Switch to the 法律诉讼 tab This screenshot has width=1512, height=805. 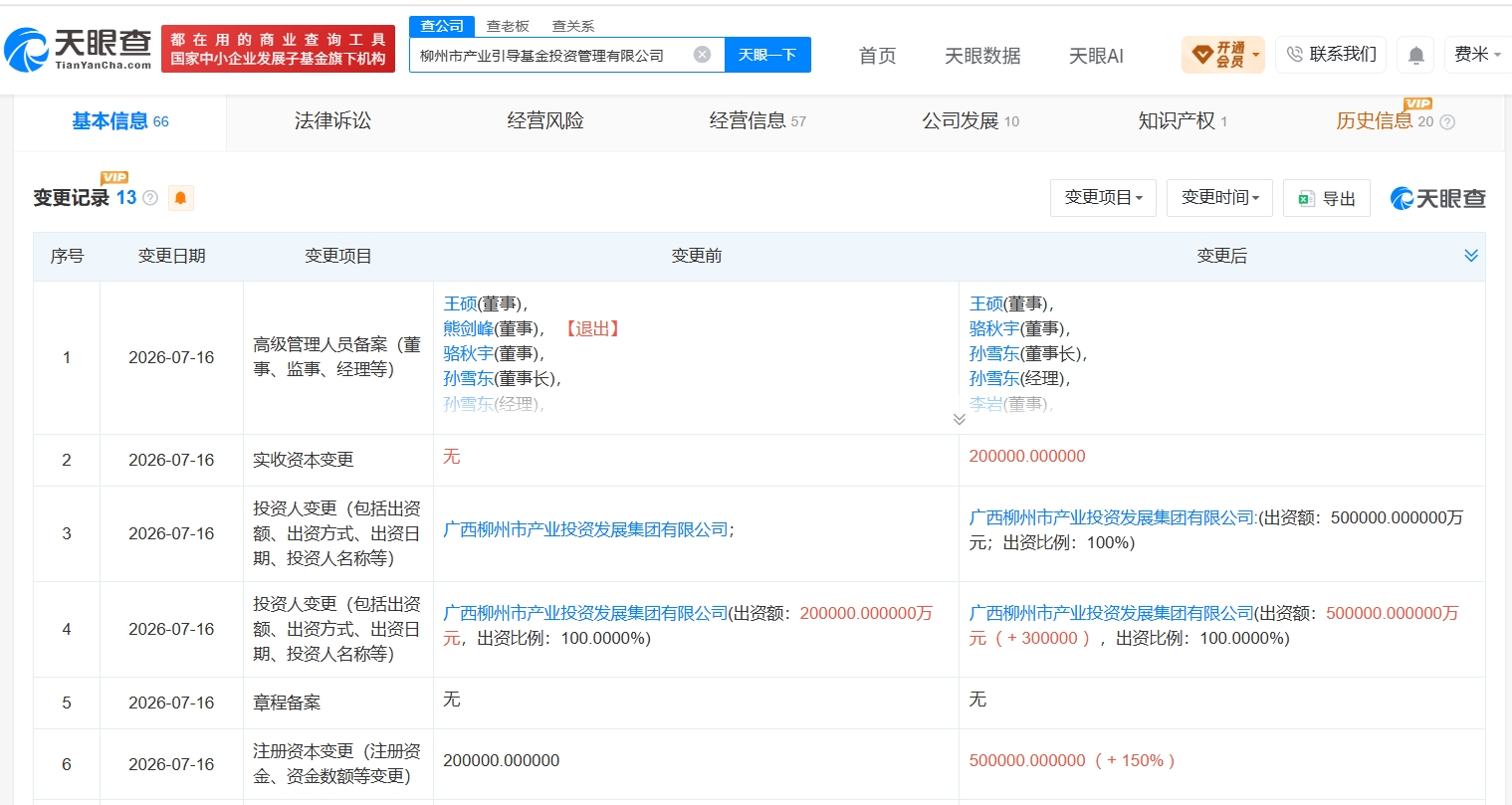click(x=332, y=121)
